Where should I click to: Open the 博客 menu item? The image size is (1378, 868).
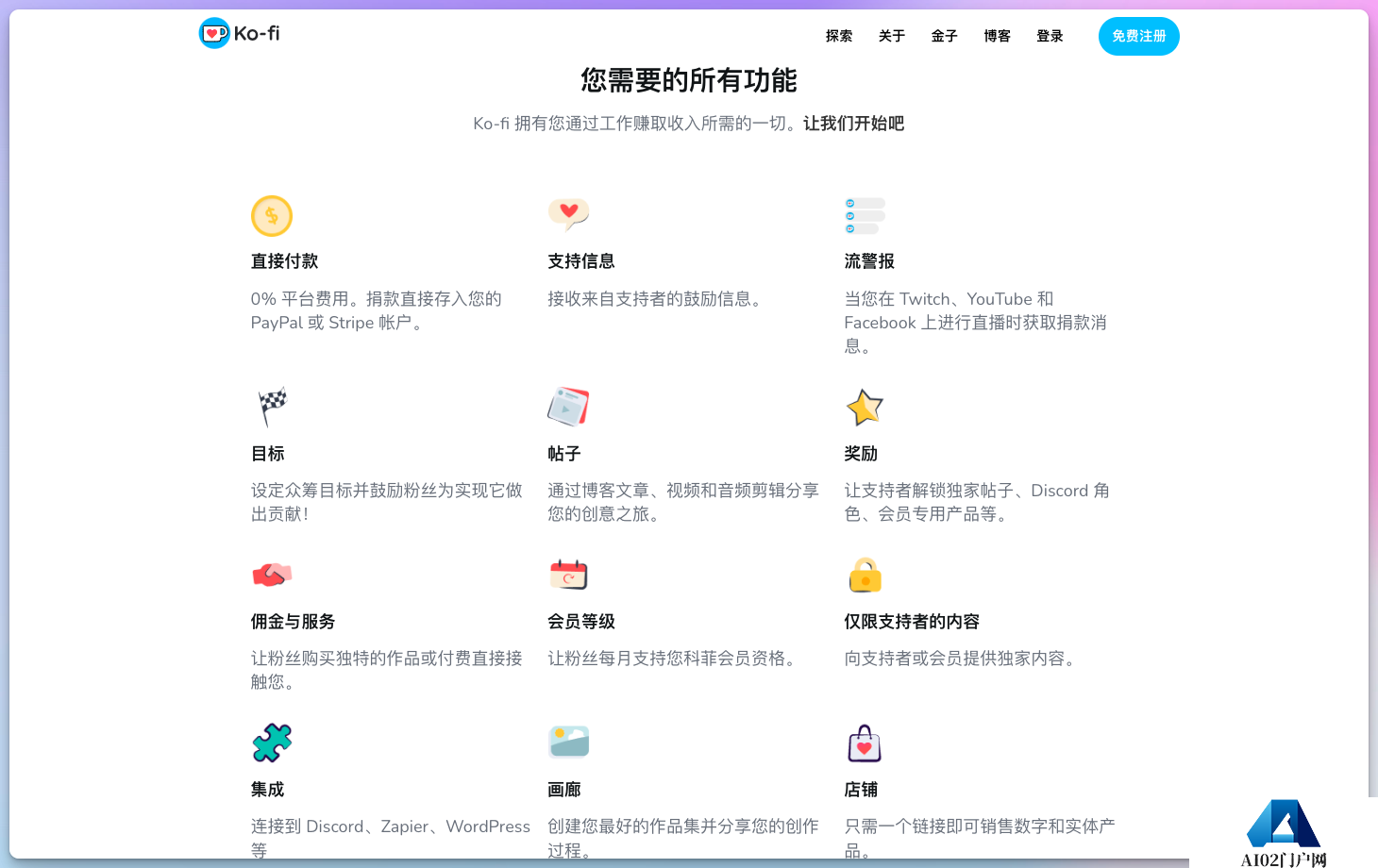coord(998,36)
